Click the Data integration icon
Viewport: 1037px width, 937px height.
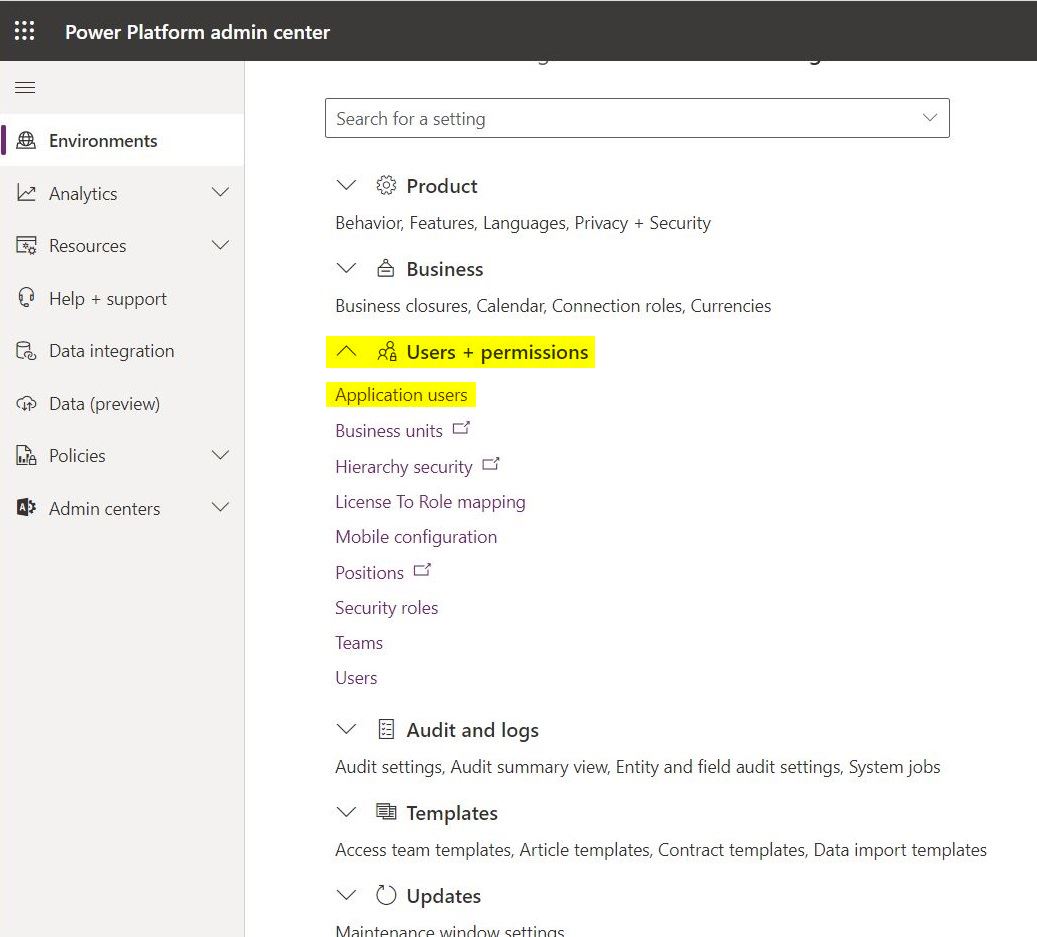(26, 350)
